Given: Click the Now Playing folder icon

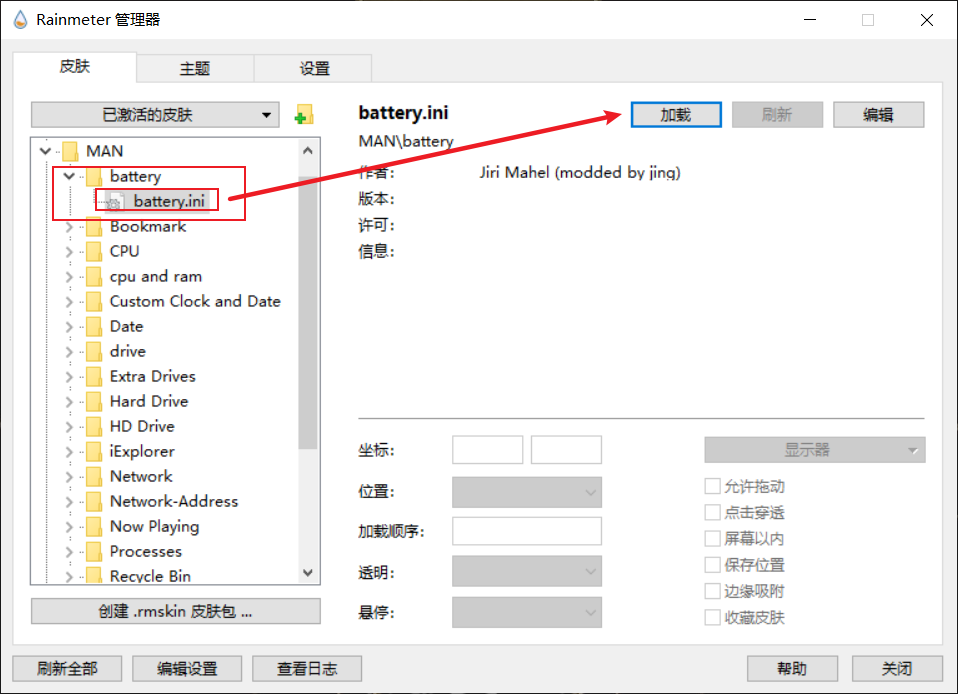Looking at the screenshot, I should [94, 527].
